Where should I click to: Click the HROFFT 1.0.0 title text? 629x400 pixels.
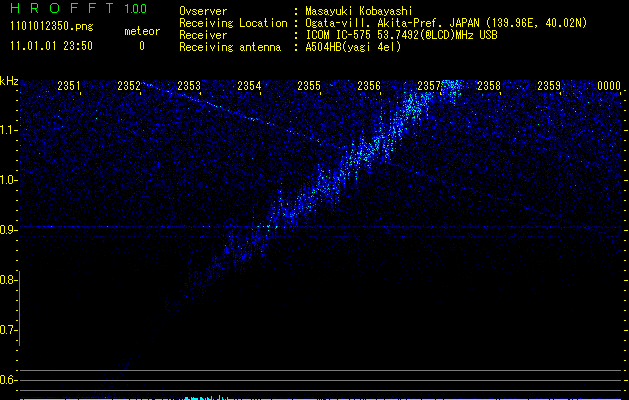click(x=79, y=8)
